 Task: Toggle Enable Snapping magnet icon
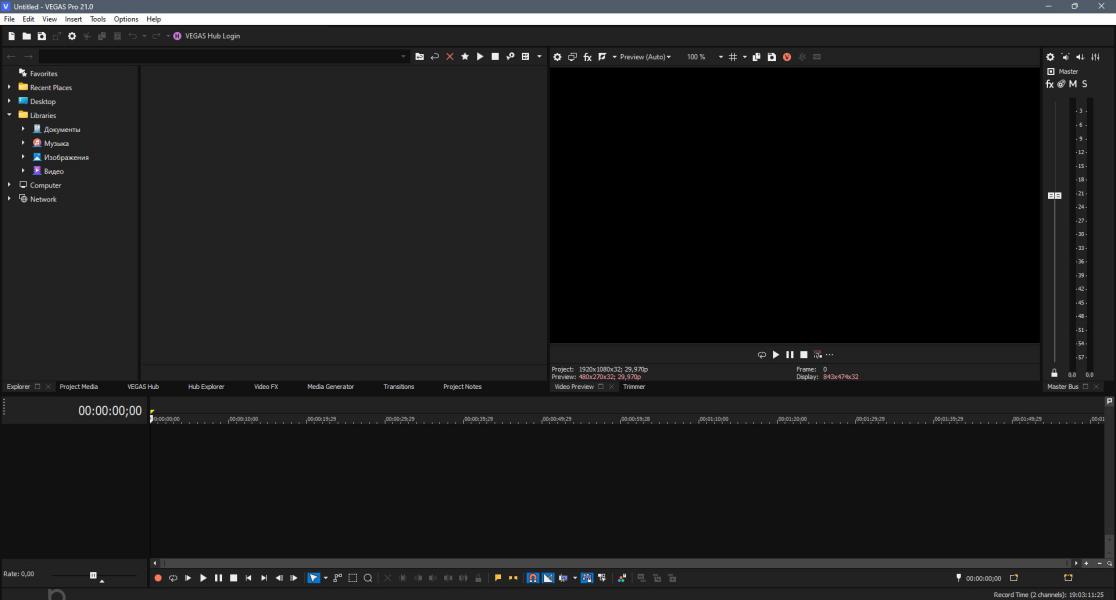[532, 578]
